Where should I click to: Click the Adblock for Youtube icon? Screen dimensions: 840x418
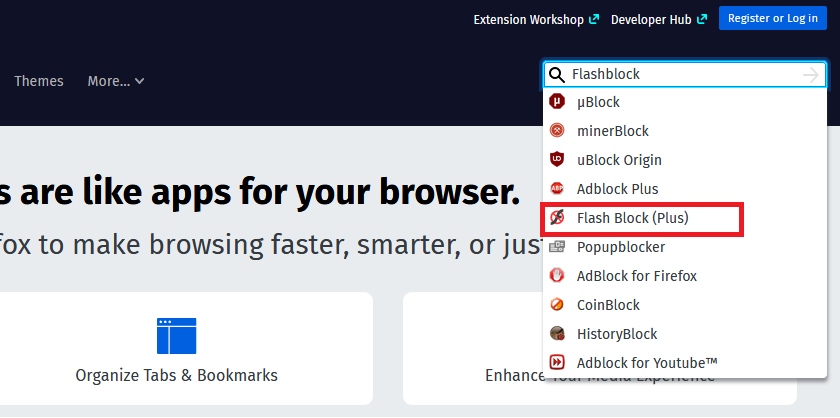(557, 363)
